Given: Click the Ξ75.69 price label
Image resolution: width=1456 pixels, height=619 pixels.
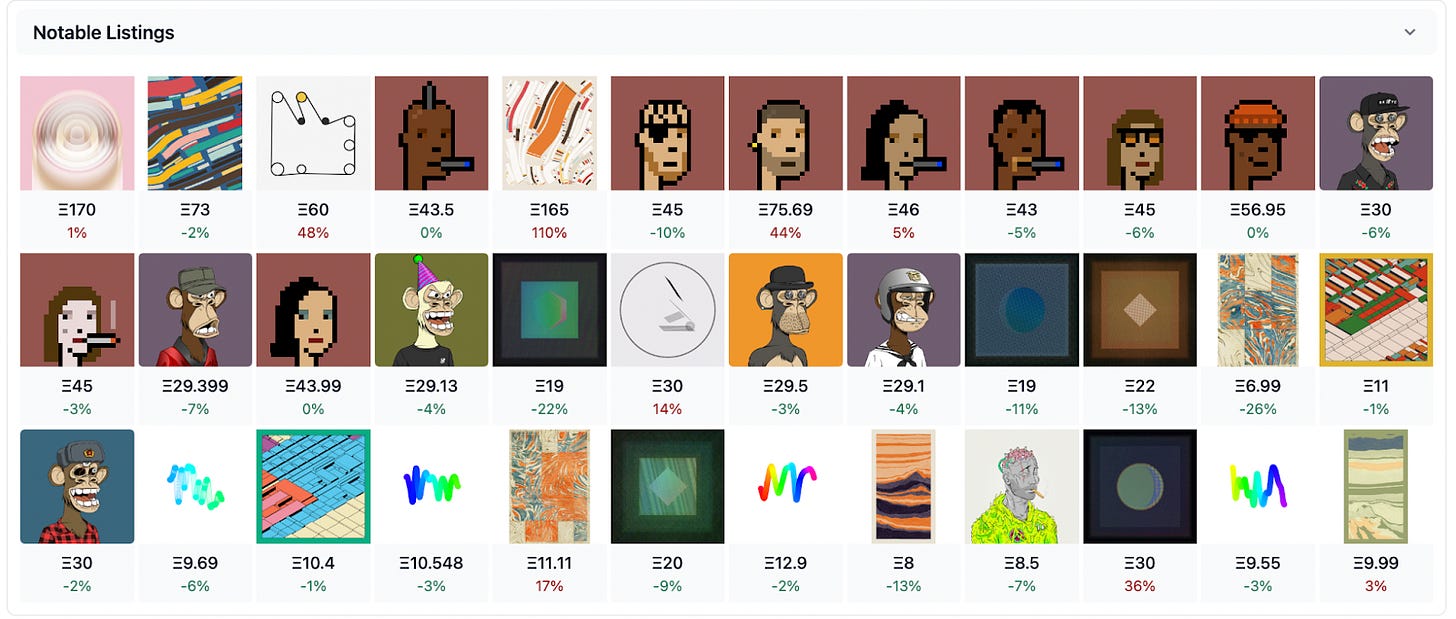Looking at the screenshot, I should [785, 210].
